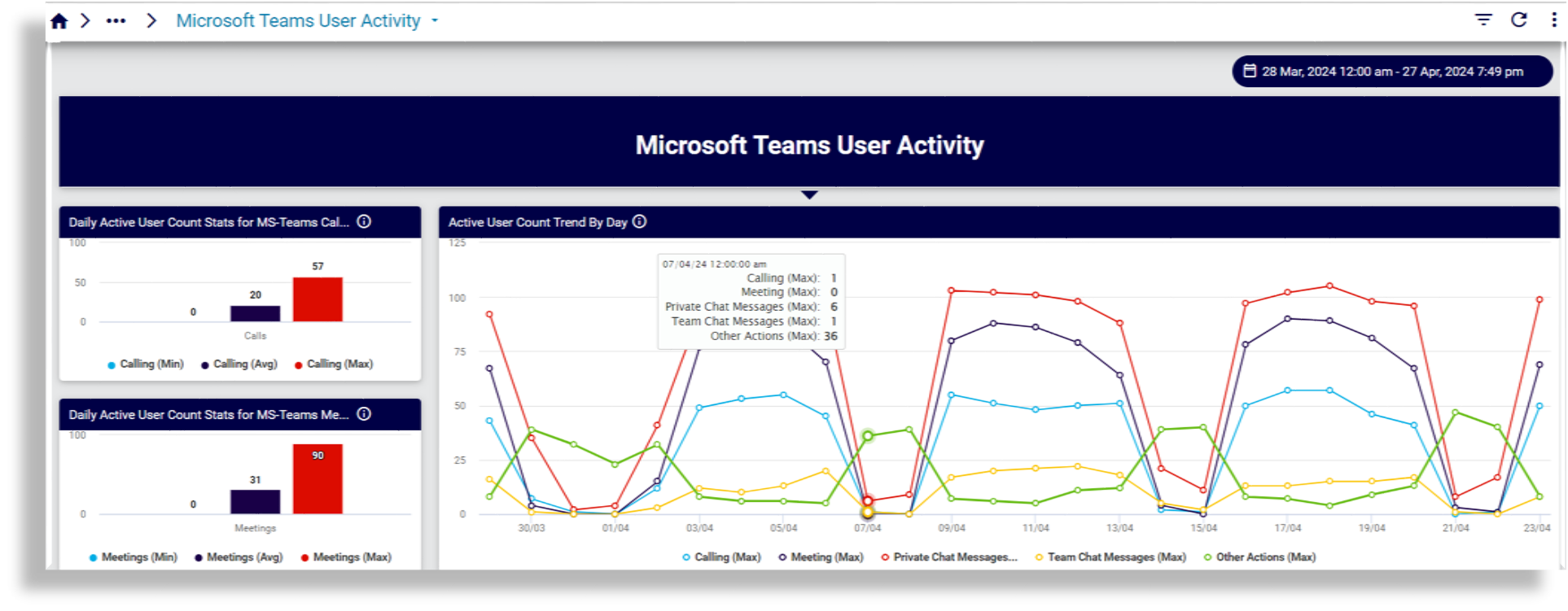This screenshot has width=1568, height=611.
Task: Toggle Other Actions (Max) legend
Action: click(1259, 557)
